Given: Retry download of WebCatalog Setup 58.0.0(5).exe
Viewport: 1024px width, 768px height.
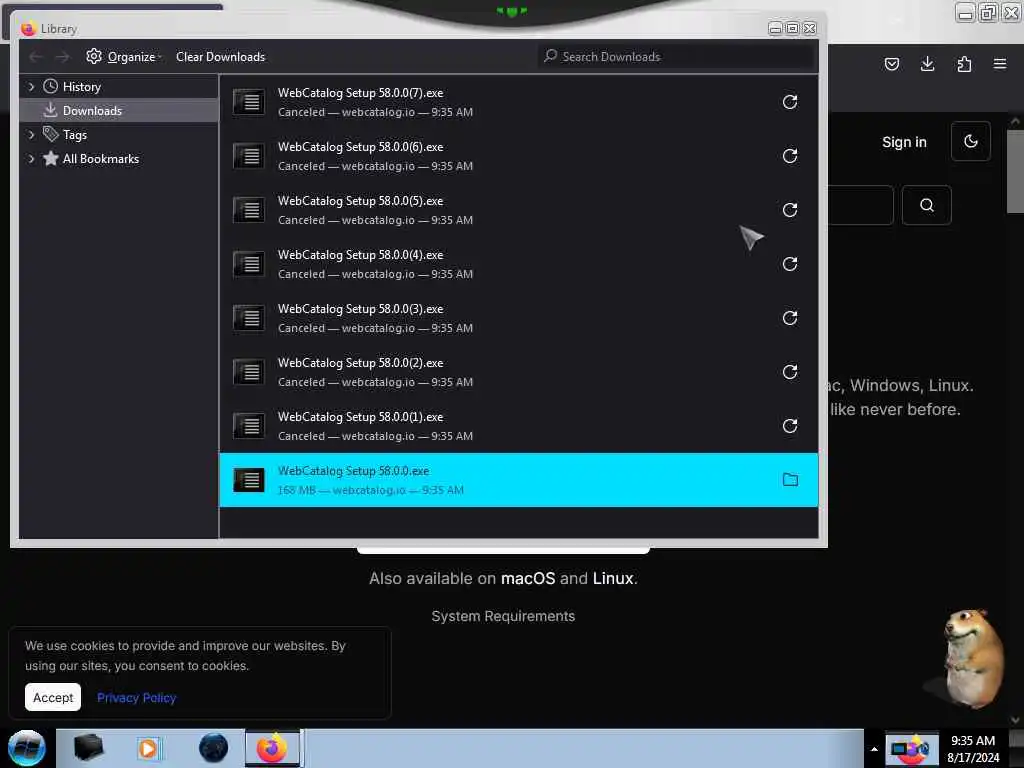Looking at the screenshot, I should coord(790,210).
